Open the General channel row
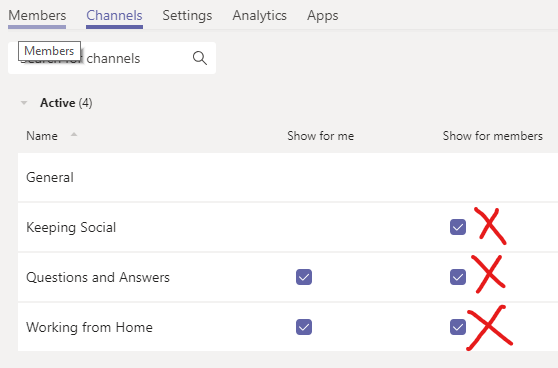This screenshot has height=368, width=558. tap(288, 177)
